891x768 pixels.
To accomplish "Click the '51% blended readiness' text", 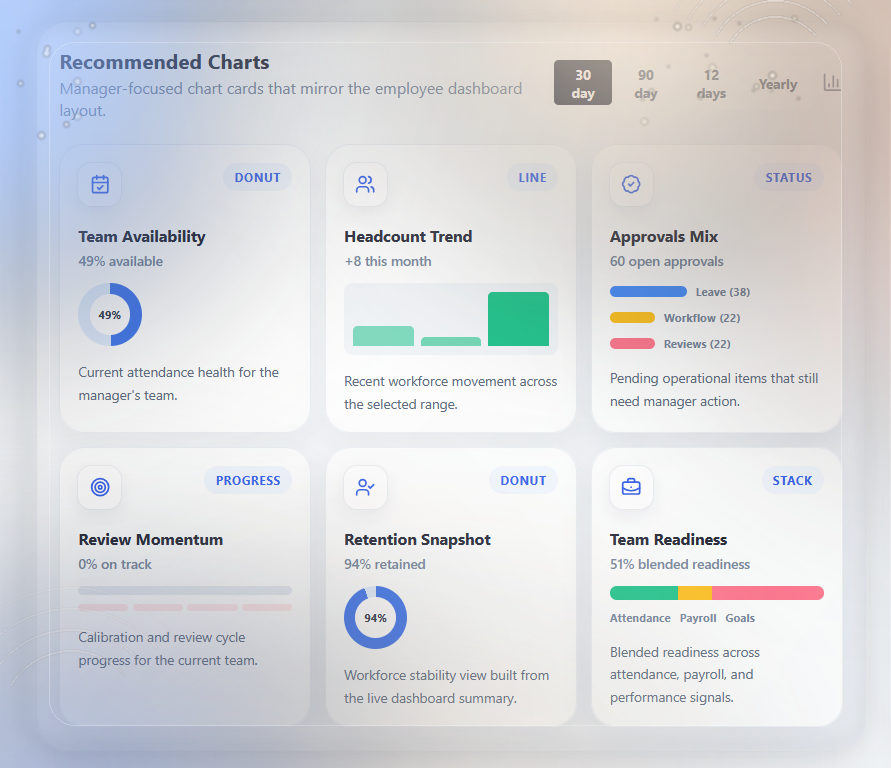I will coord(680,564).
